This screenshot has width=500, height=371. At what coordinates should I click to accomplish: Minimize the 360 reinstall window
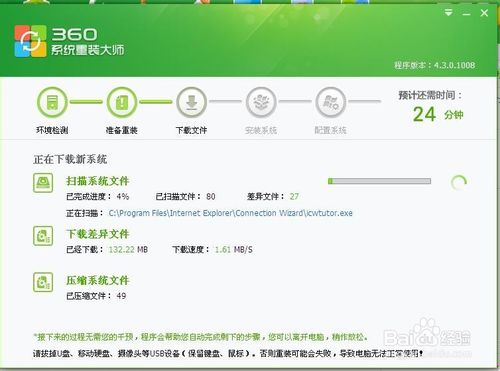466,14
